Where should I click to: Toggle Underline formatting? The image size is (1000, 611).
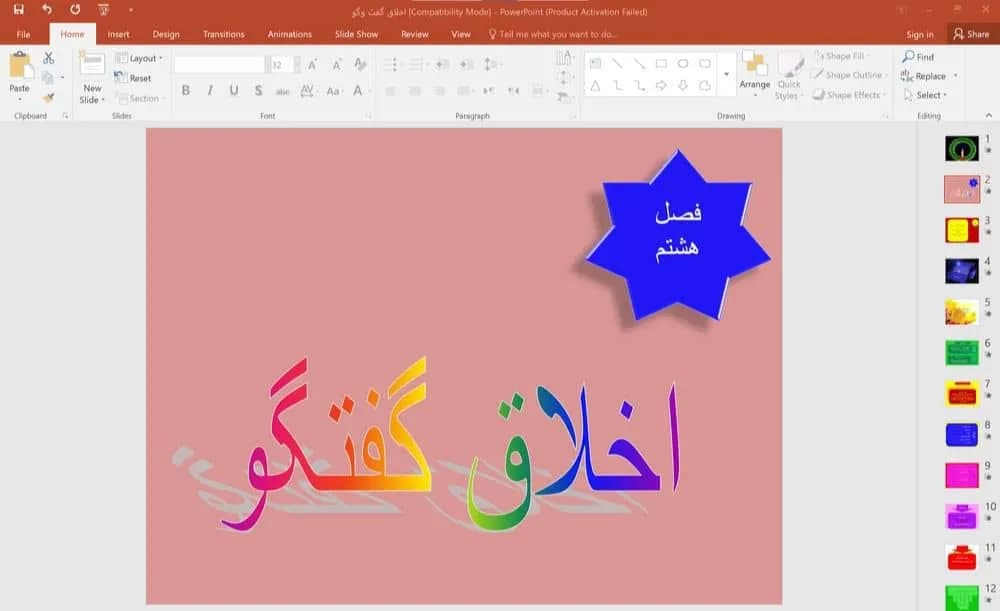pyautogui.click(x=234, y=91)
